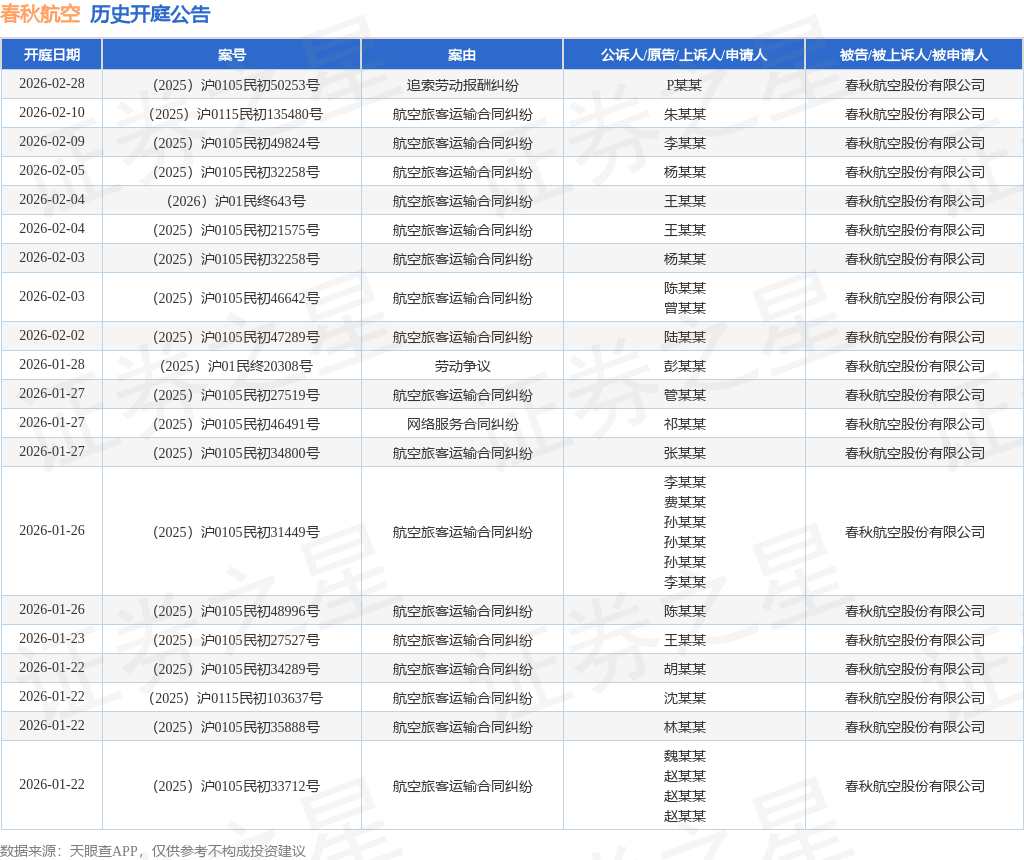Click the 数据来源 天眼查APP footer note
Screen dimensions: 1024x860
click(153, 851)
